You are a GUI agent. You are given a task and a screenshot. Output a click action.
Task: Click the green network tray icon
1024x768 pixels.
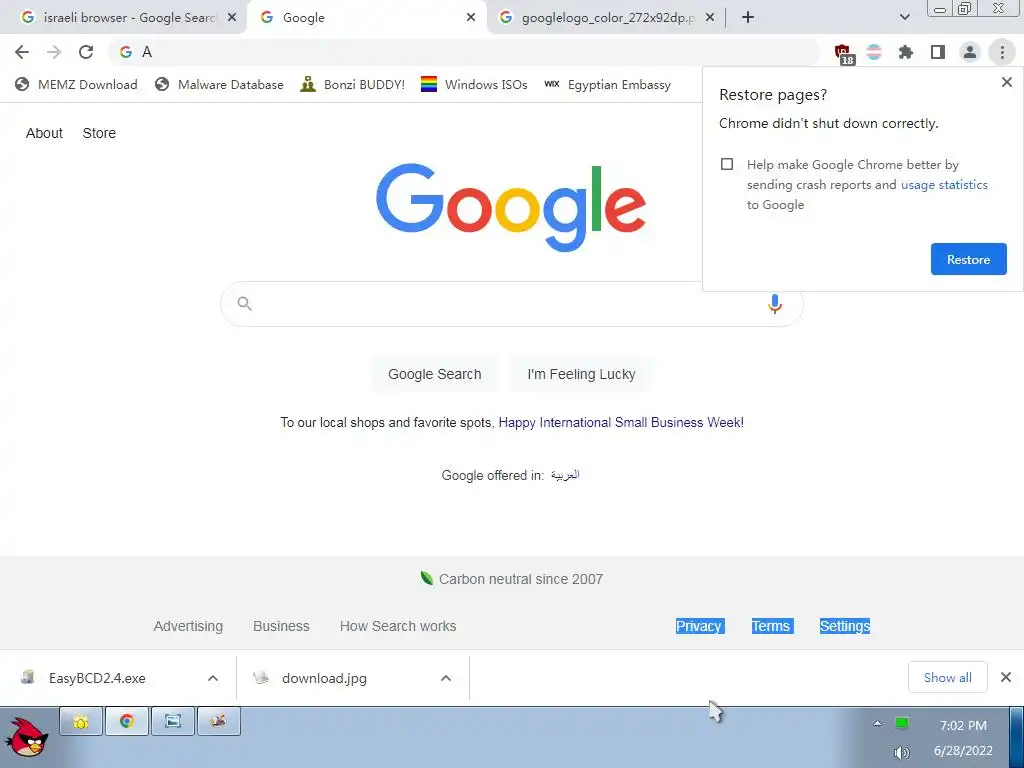click(x=902, y=723)
